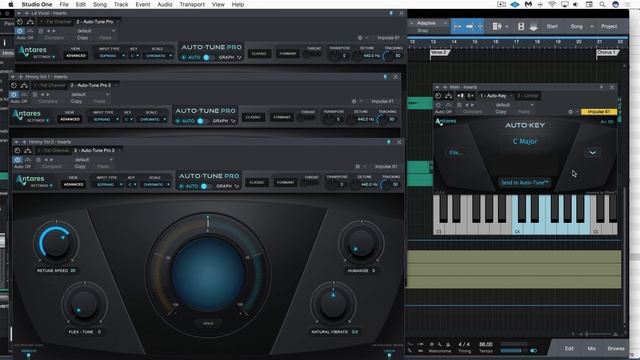This screenshot has width=640, height=360.
Task: Click the Hold button below the pitch display
Action: tap(208, 323)
